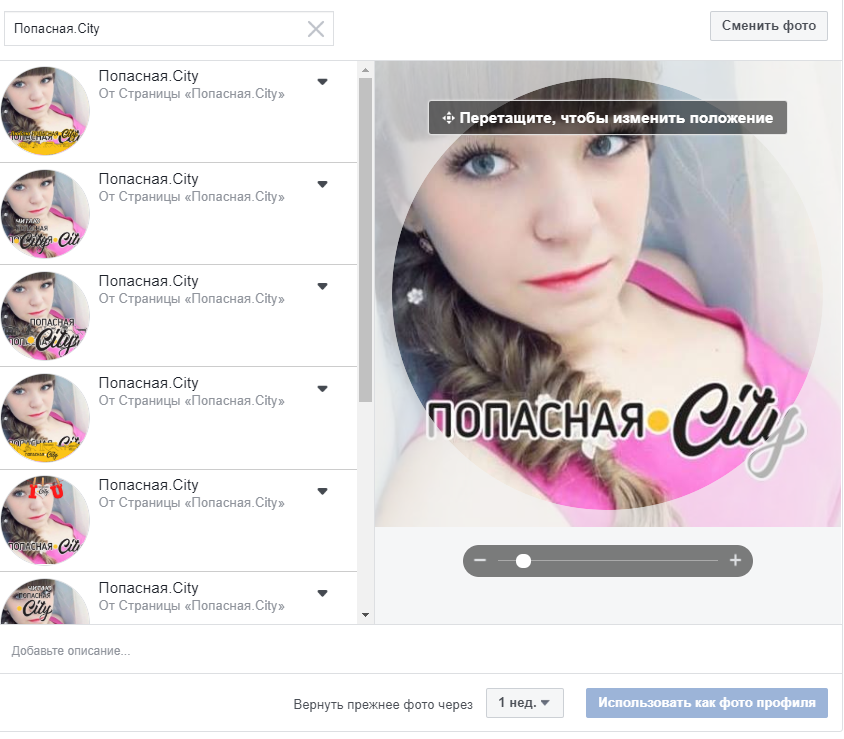Click the frame list scroll-up arrow
Viewport: 844px width, 739px height.
365,70
